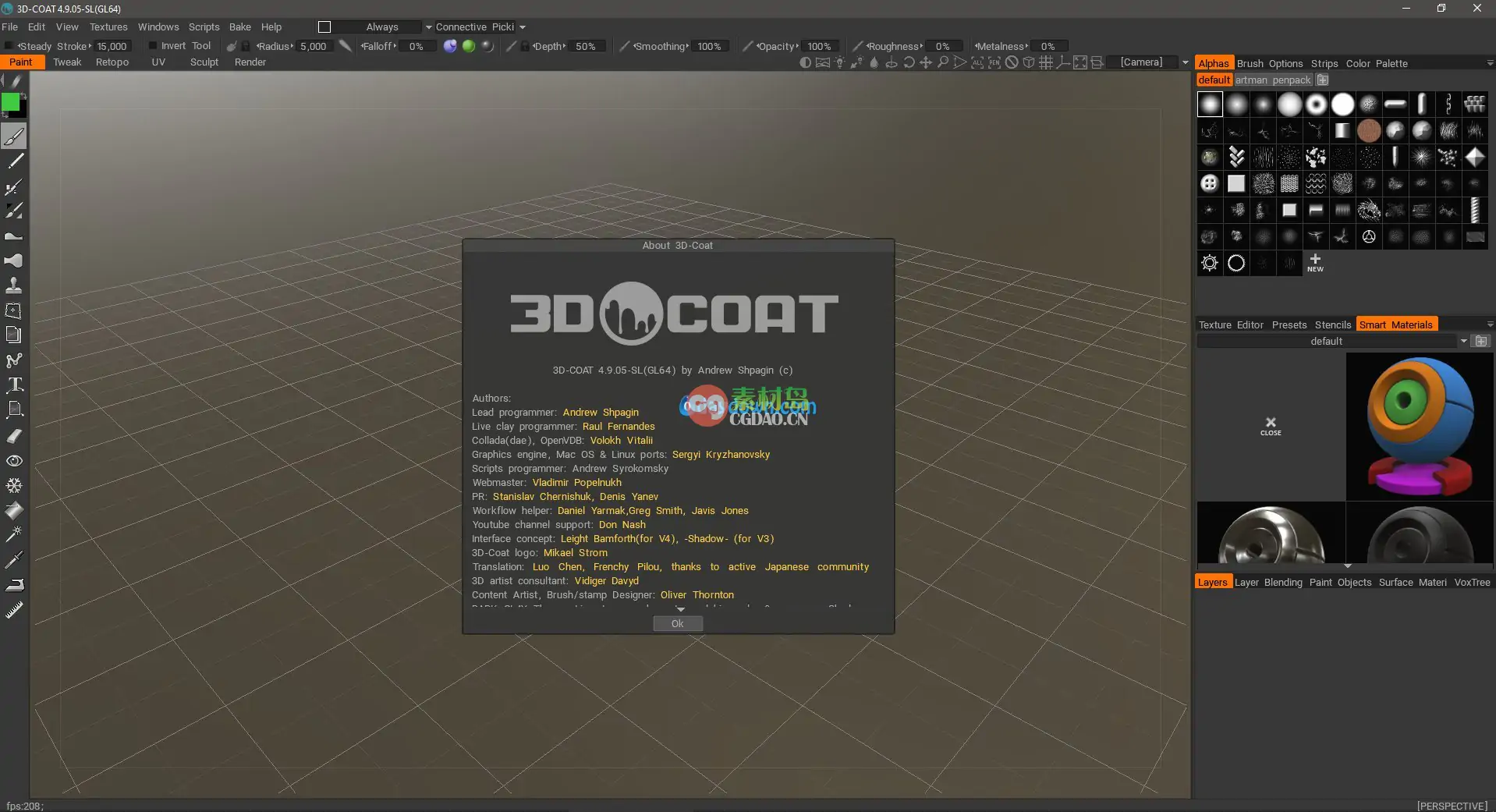The width and height of the screenshot is (1496, 812).
Task: Click the fullscreen frame icon in navigation bar
Action: [x=1080, y=62]
